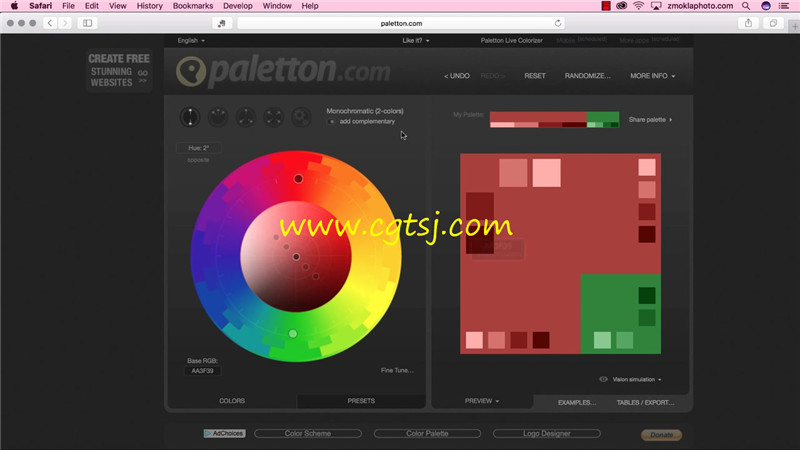Expand the MORE INFO menu

653,76
